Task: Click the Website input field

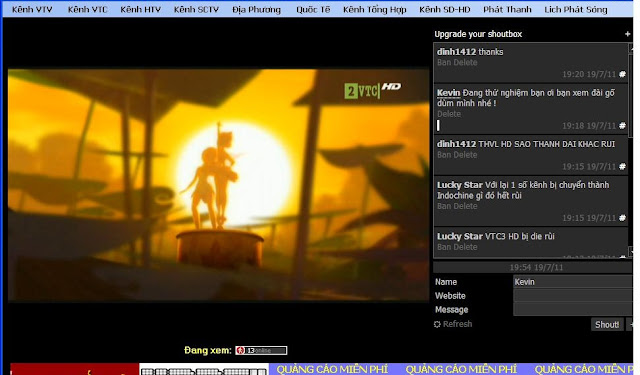Action: pos(572,295)
